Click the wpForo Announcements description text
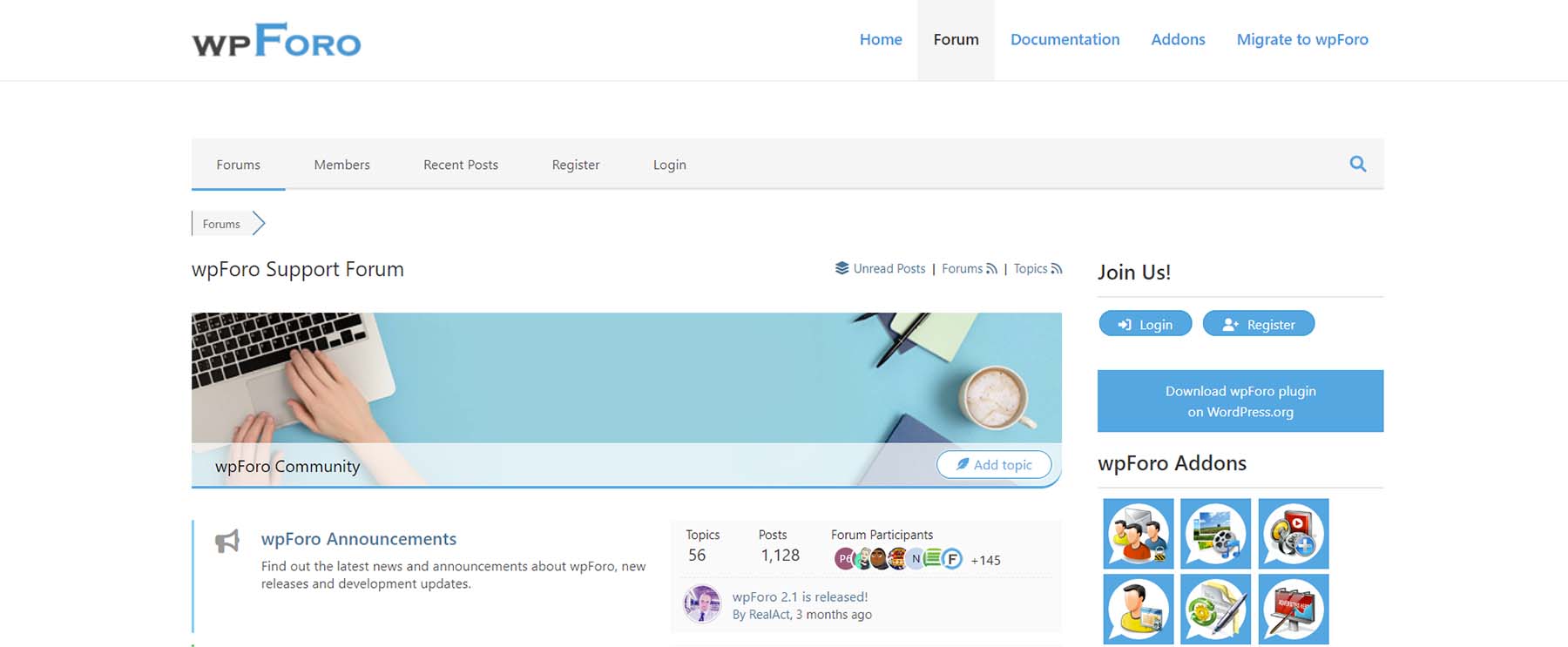Image resolution: width=1568 pixels, height=647 pixels. tap(453, 575)
